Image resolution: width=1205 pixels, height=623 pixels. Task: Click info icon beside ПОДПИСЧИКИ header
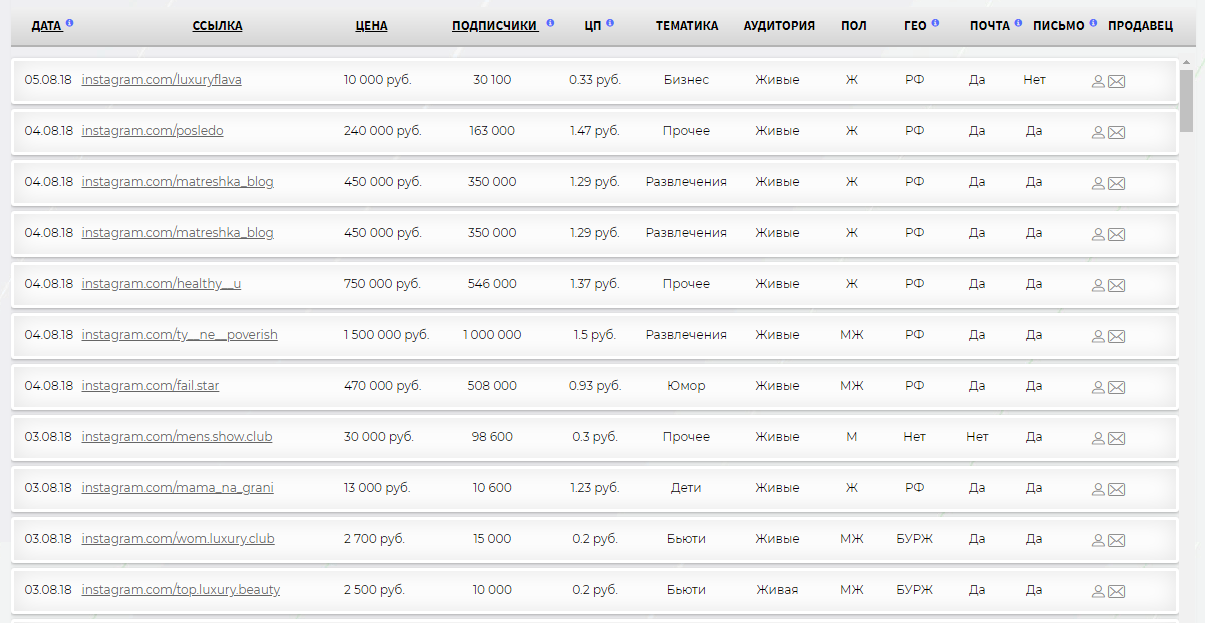click(x=550, y=23)
